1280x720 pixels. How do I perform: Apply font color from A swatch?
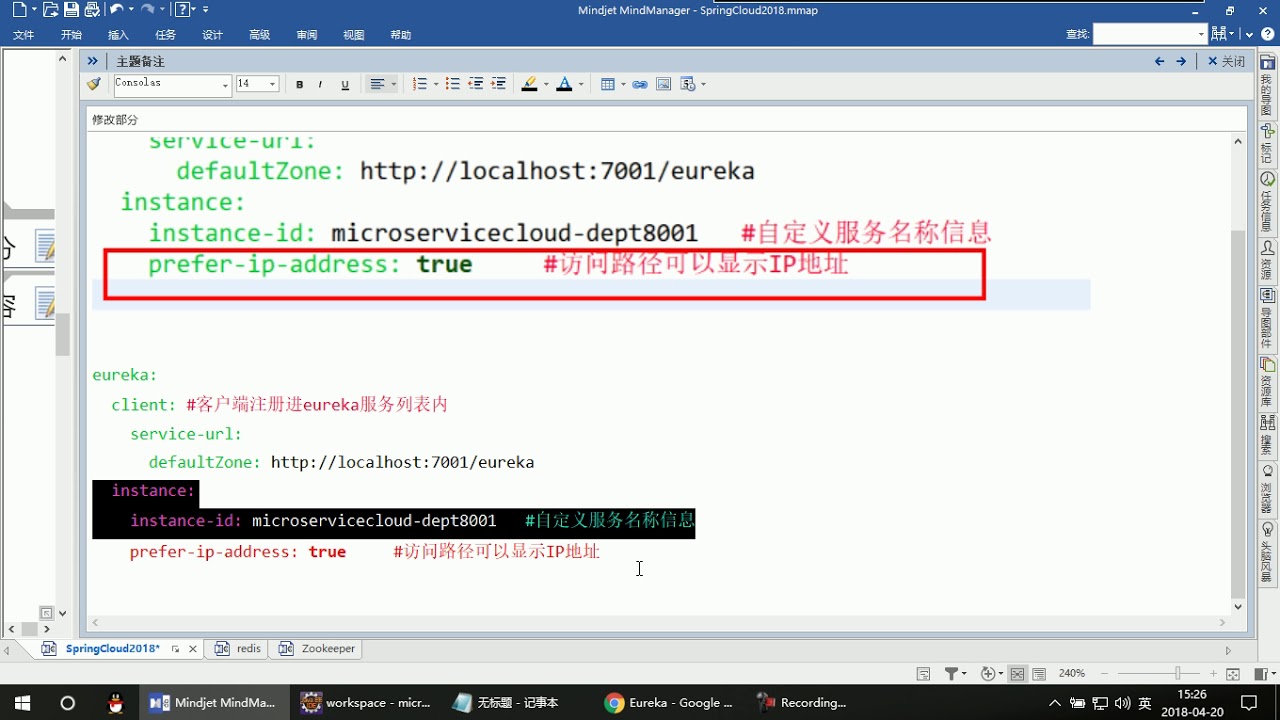(x=564, y=84)
